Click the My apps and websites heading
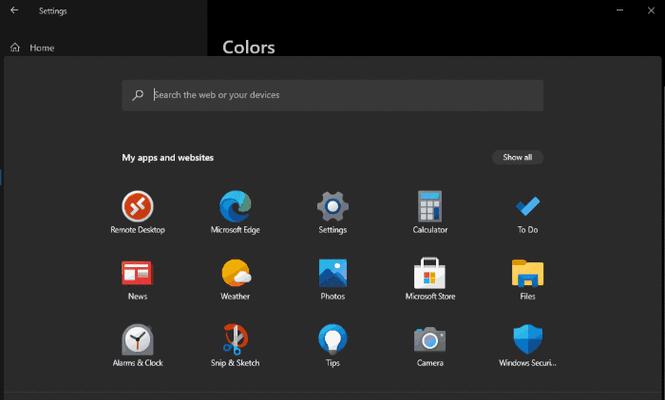 point(168,157)
